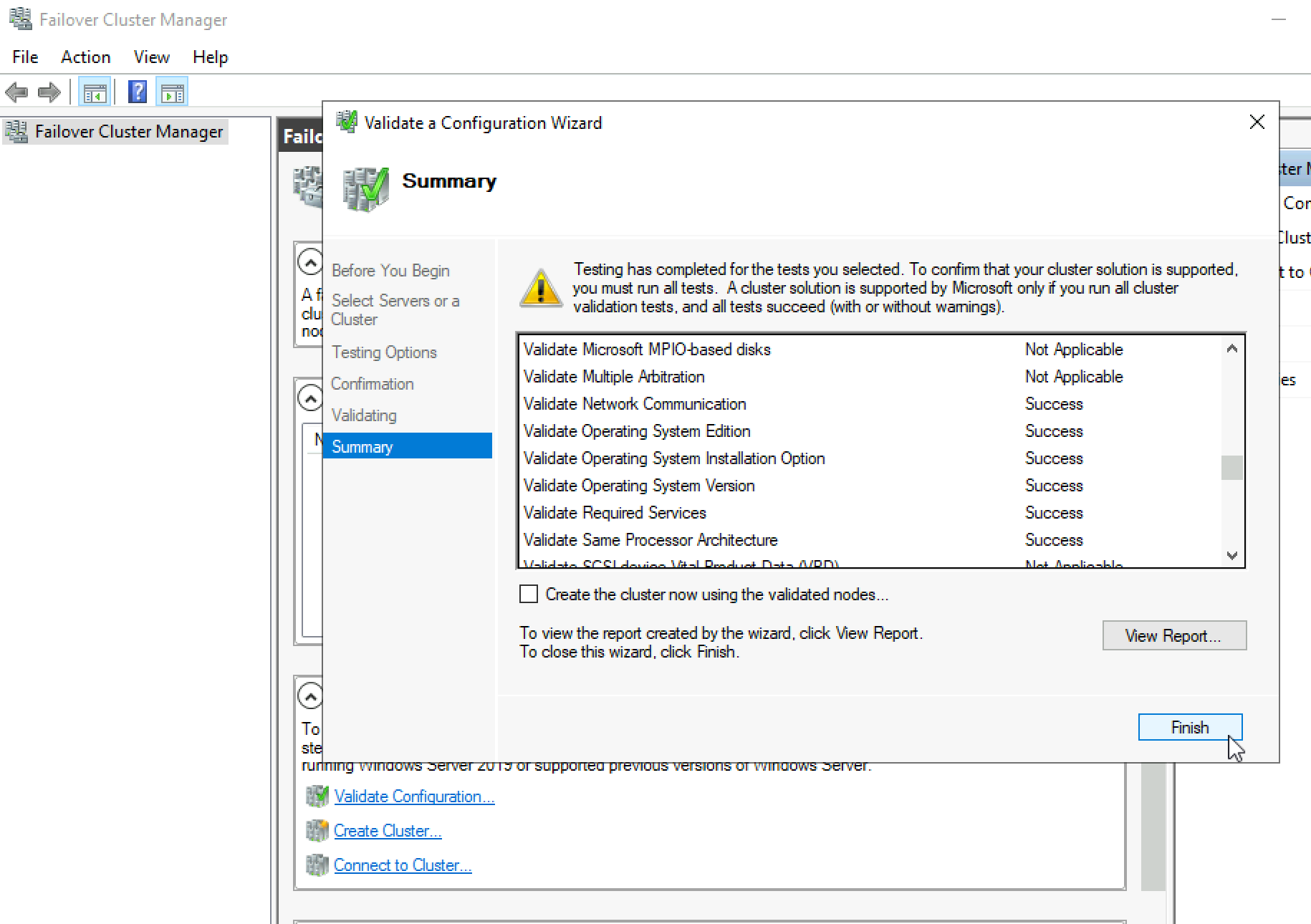Image resolution: width=1311 pixels, height=924 pixels.
Task: Open the Action menu
Action: tap(86, 57)
